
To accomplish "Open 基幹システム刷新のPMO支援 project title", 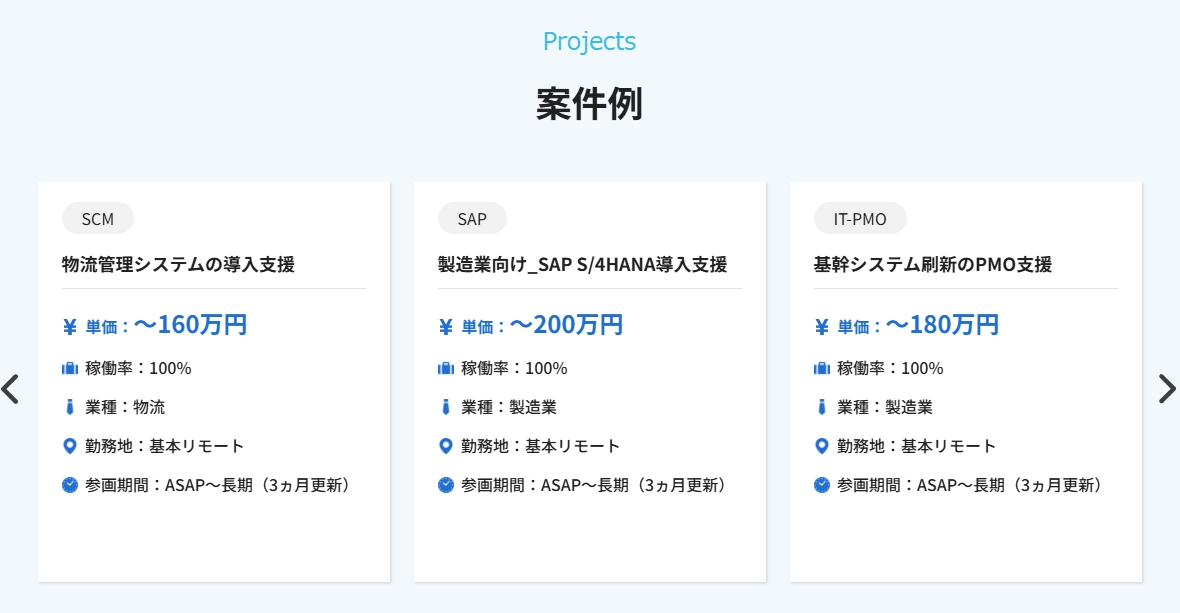I will click(x=933, y=265).
